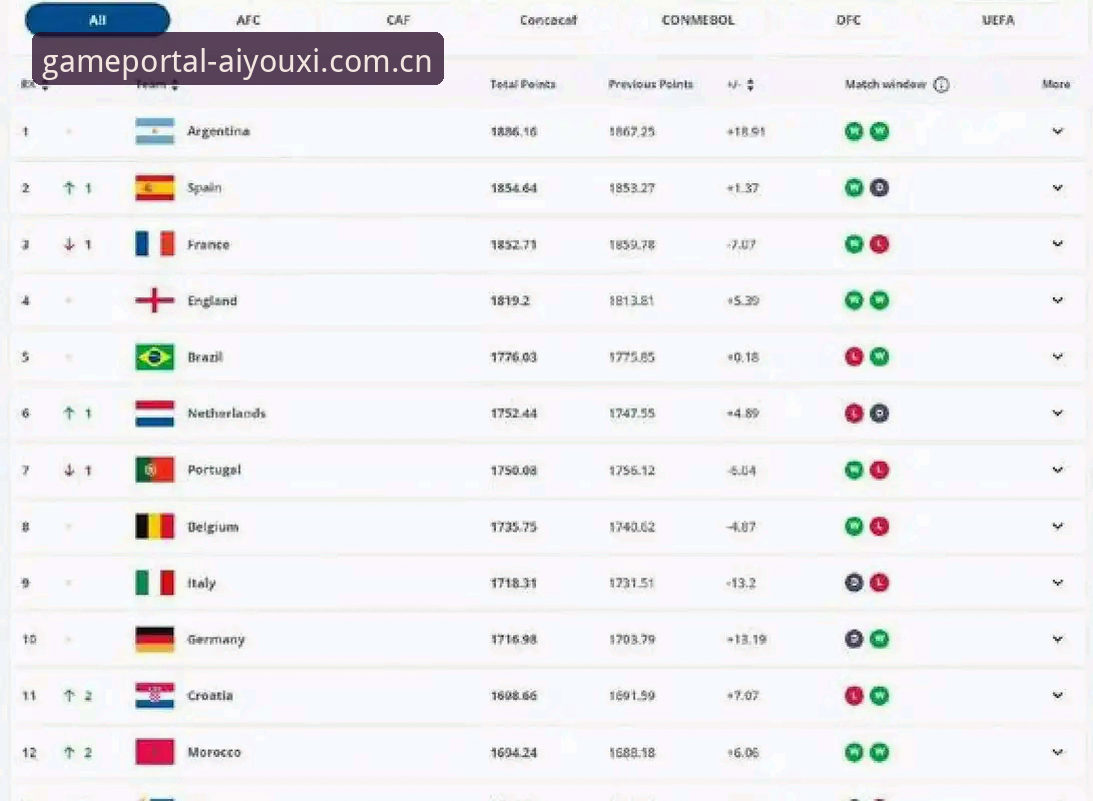
Task: Open the Morocco team link
Action: 214,752
